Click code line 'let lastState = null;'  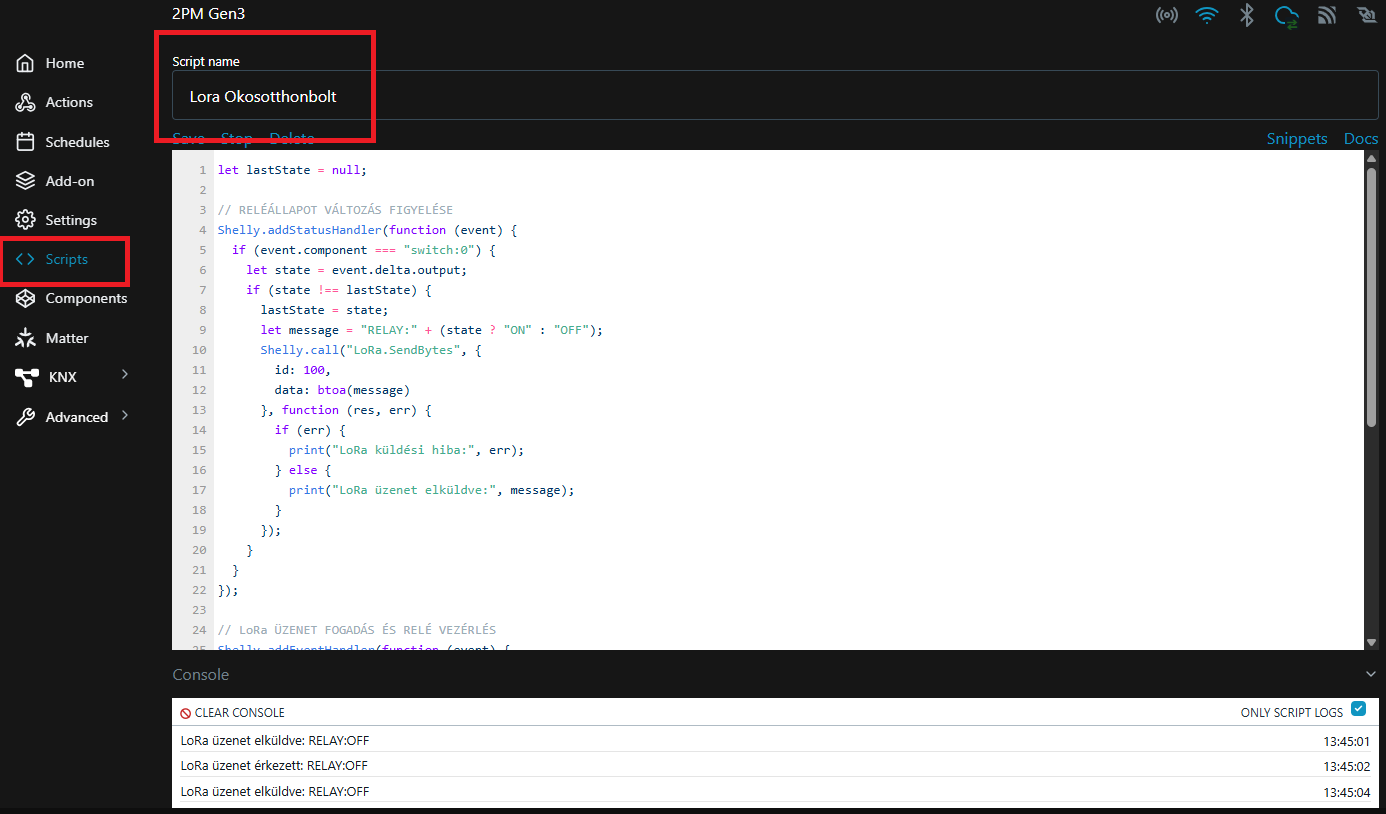click(292, 170)
